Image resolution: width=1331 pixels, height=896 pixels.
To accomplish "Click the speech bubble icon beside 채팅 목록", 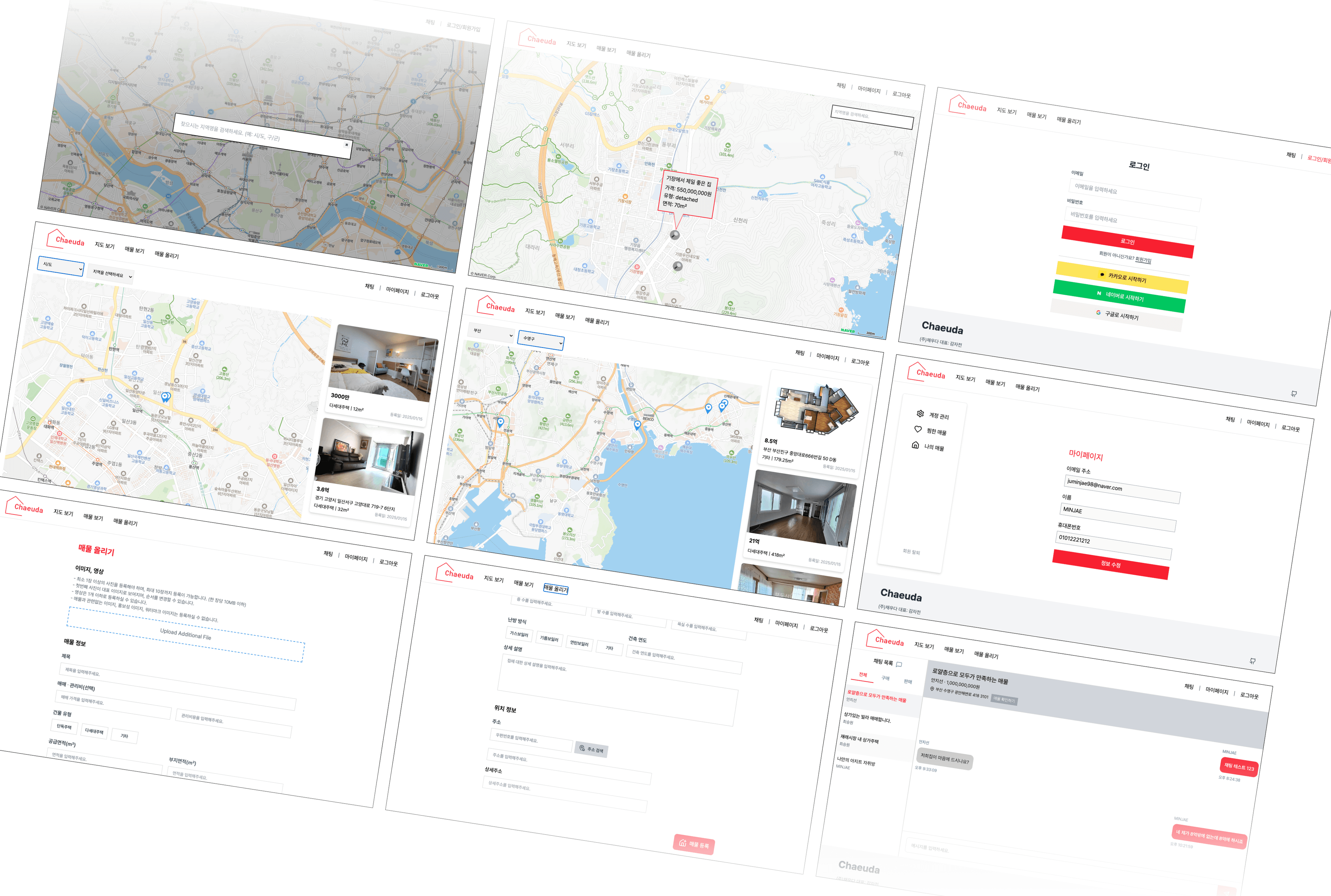I will tap(899, 665).
